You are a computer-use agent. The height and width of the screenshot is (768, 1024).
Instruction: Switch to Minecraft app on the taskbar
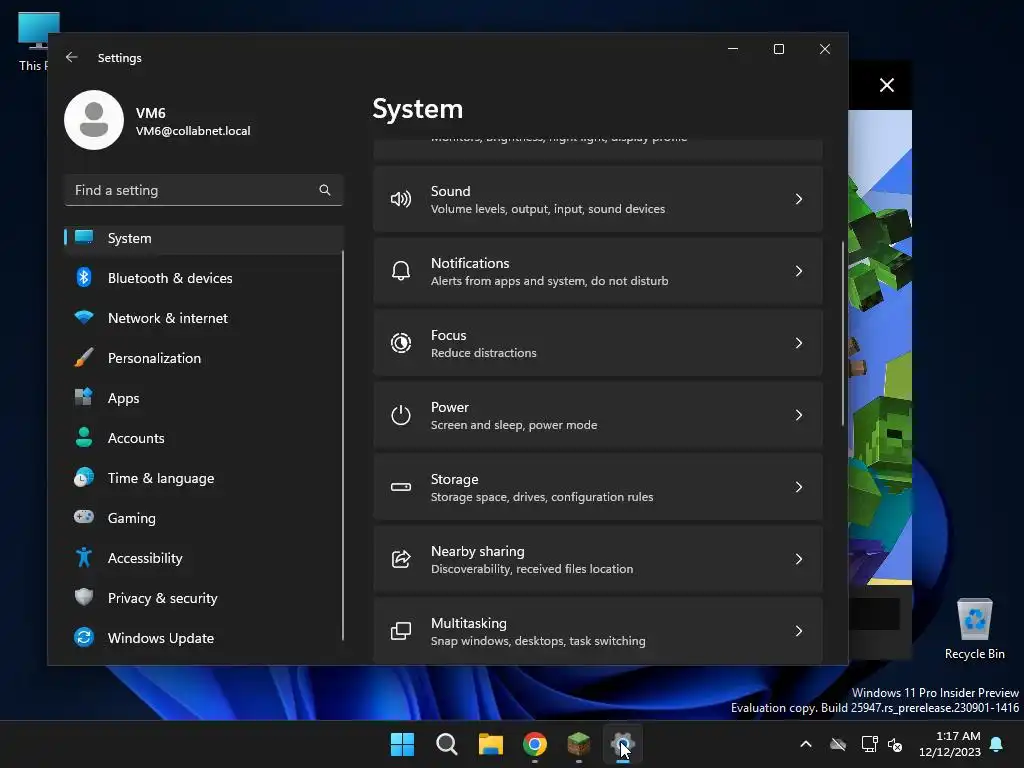tap(579, 744)
